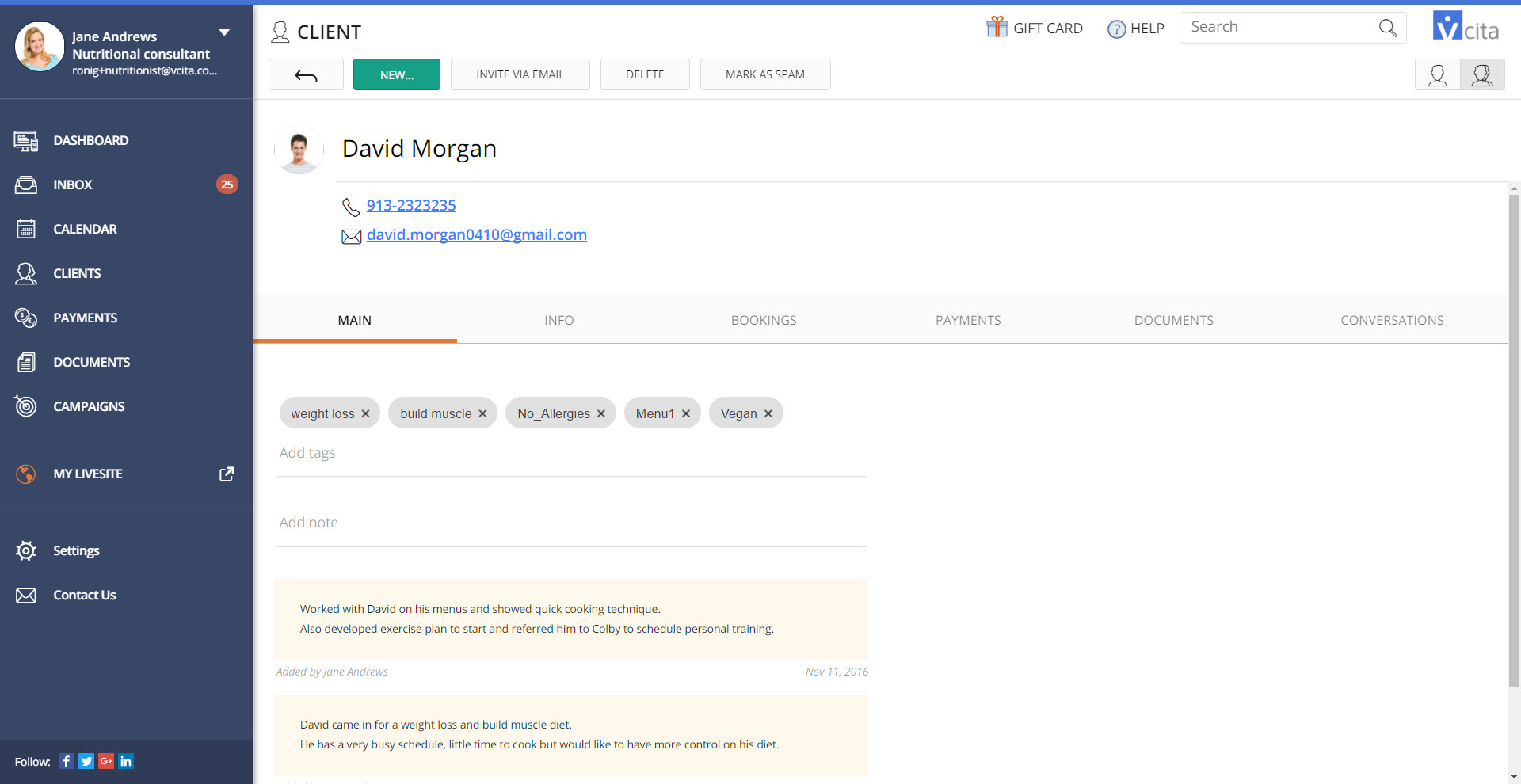Open the Settings menu label
Viewport: 1521px width, 784px height.
[76, 550]
